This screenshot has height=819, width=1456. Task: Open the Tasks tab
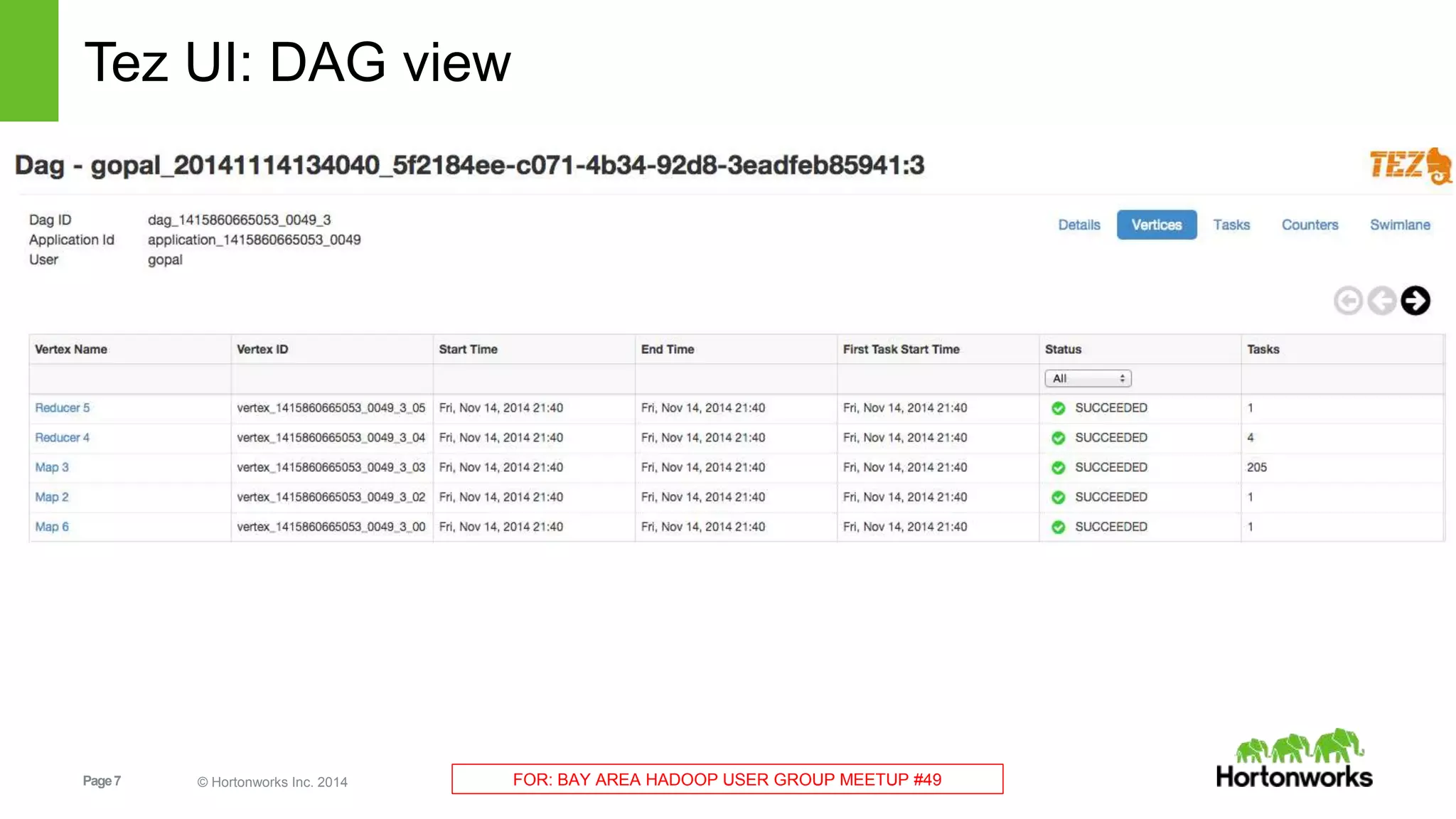tap(1231, 225)
